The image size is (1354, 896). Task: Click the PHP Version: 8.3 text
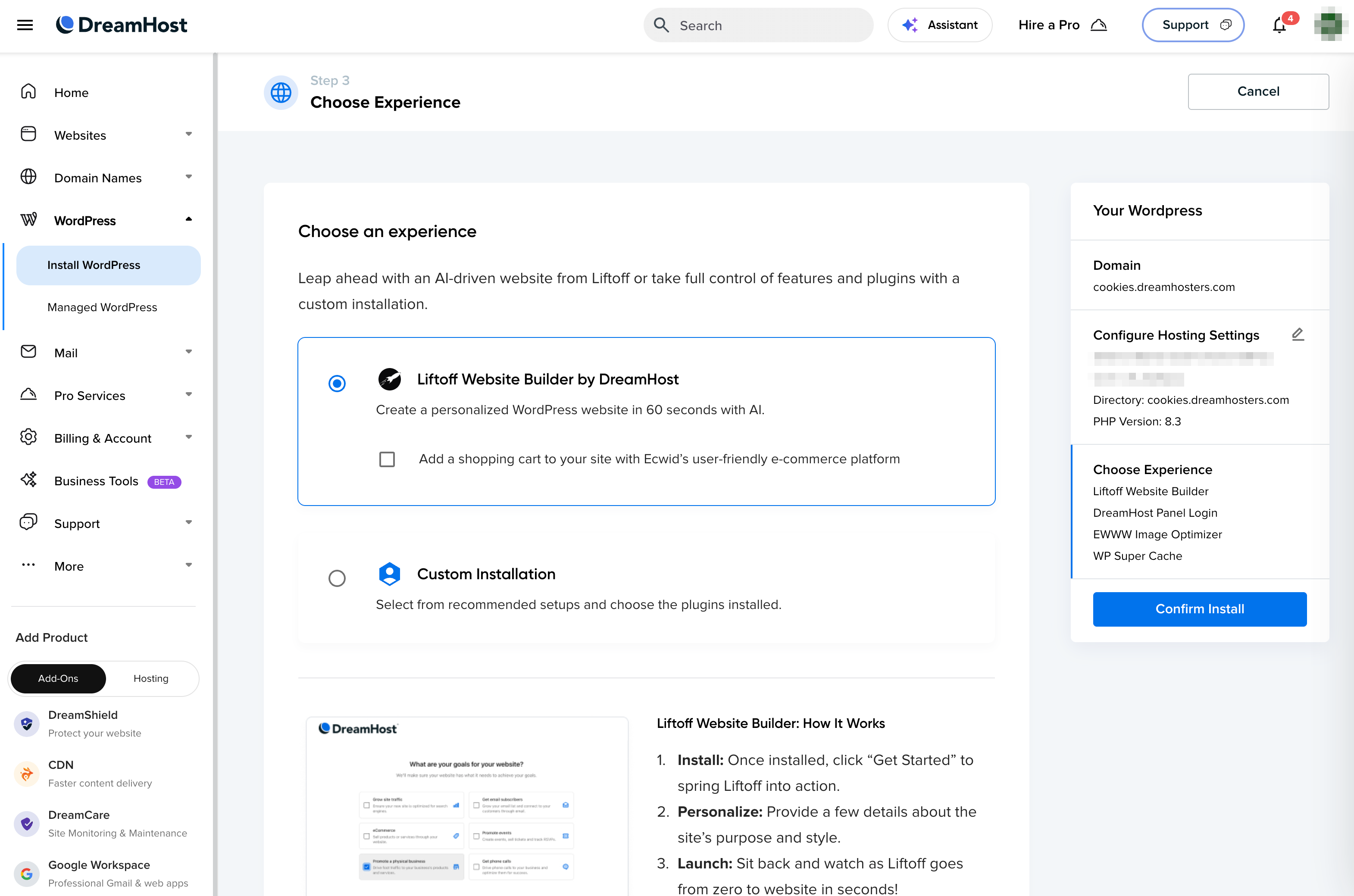[1137, 422]
